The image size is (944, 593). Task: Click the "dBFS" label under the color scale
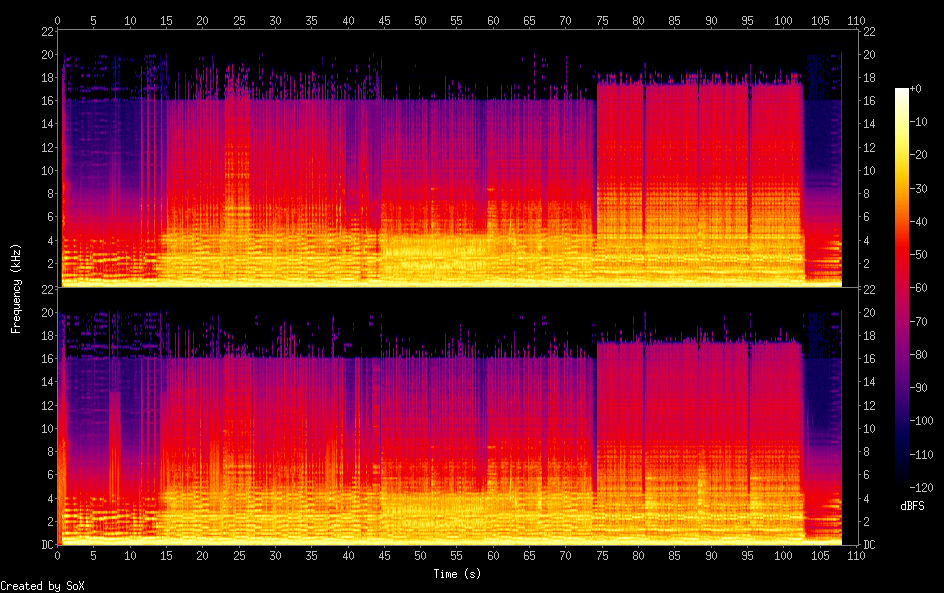click(x=912, y=506)
